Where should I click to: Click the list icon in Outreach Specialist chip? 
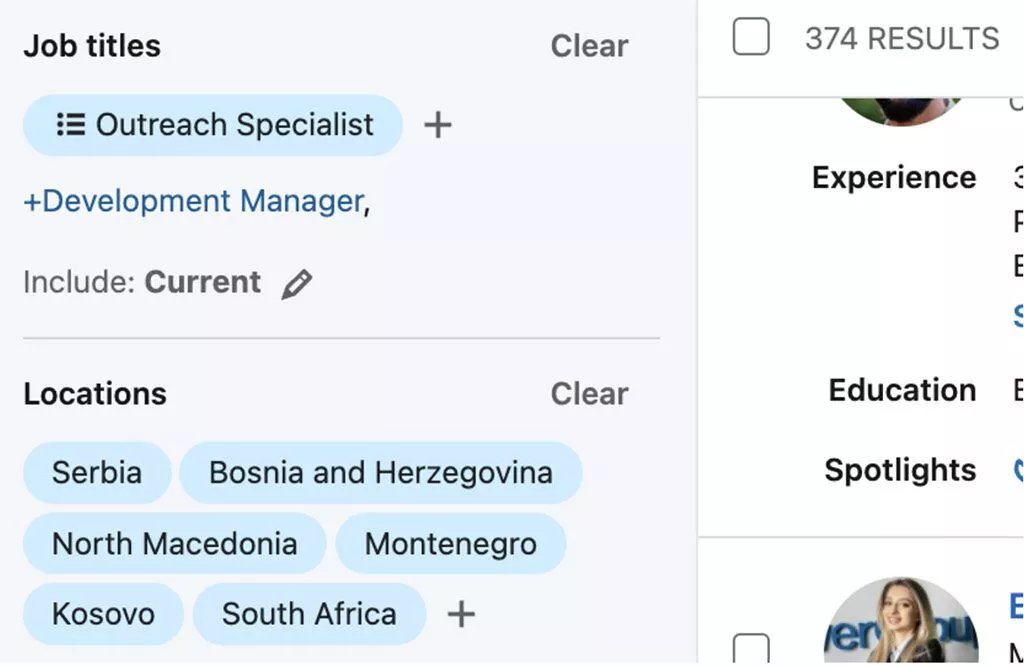[70, 125]
